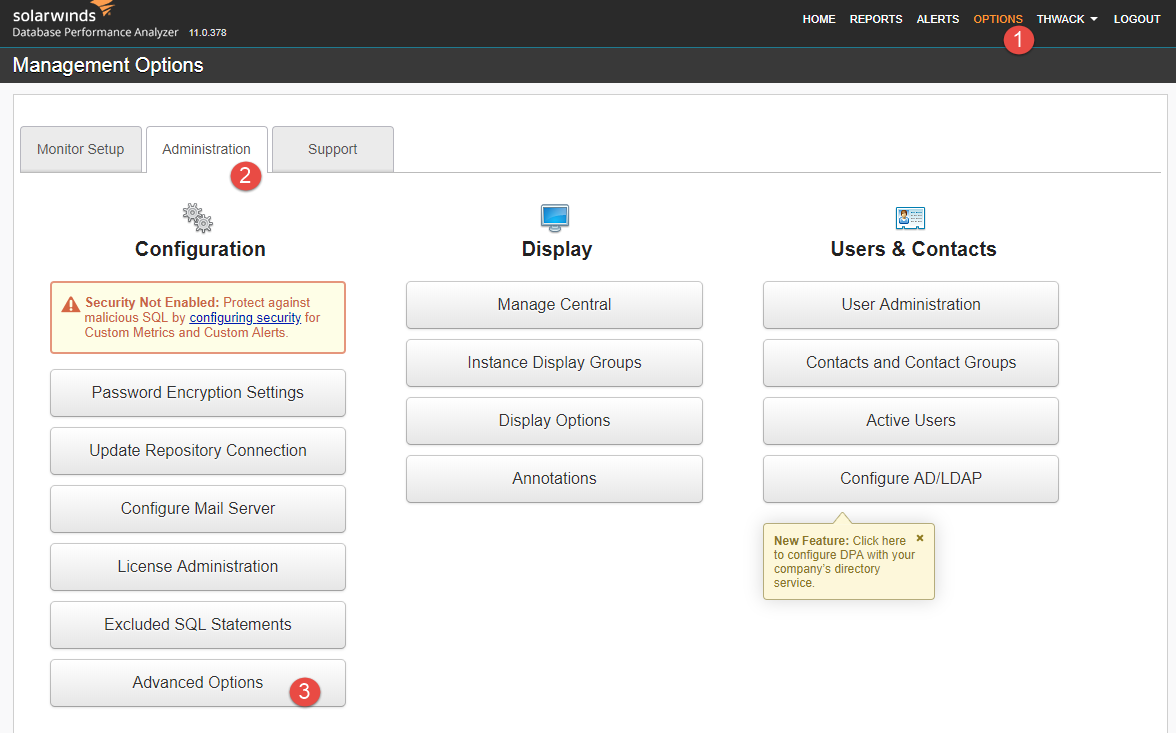Go to the HOME page
The height and width of the screenshot is (733, 1176).
819,19
